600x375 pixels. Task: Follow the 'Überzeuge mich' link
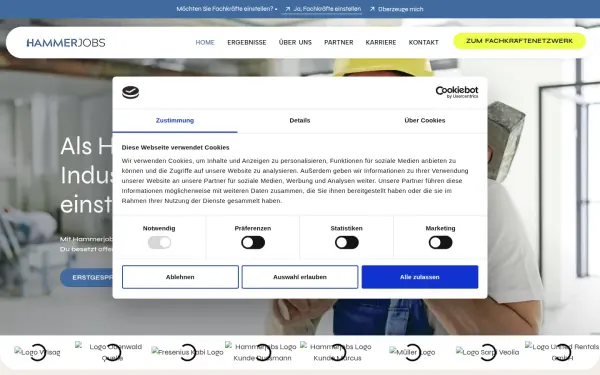401,9
